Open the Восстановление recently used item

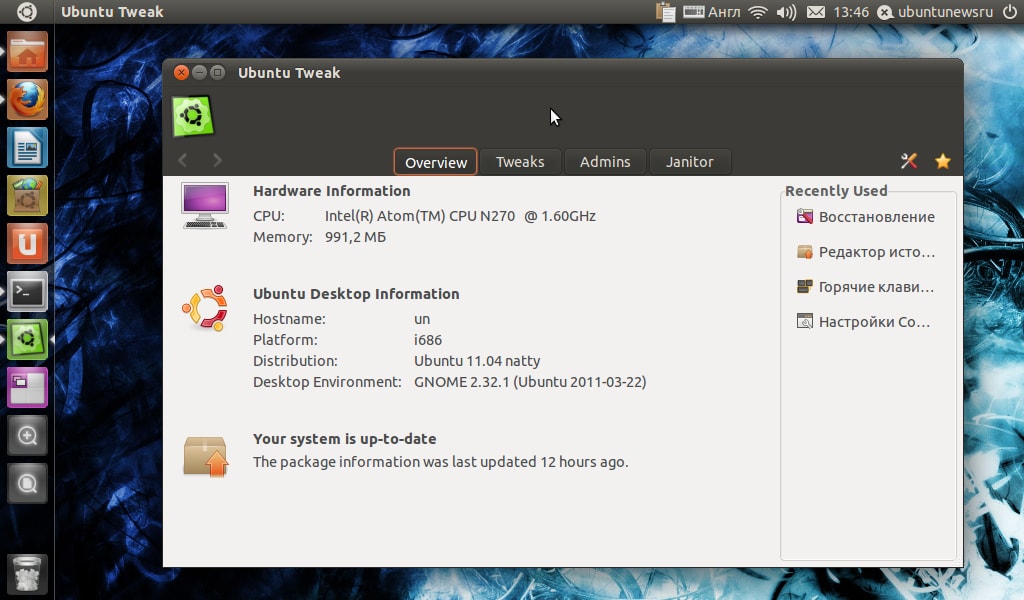(x=865, y=217)
